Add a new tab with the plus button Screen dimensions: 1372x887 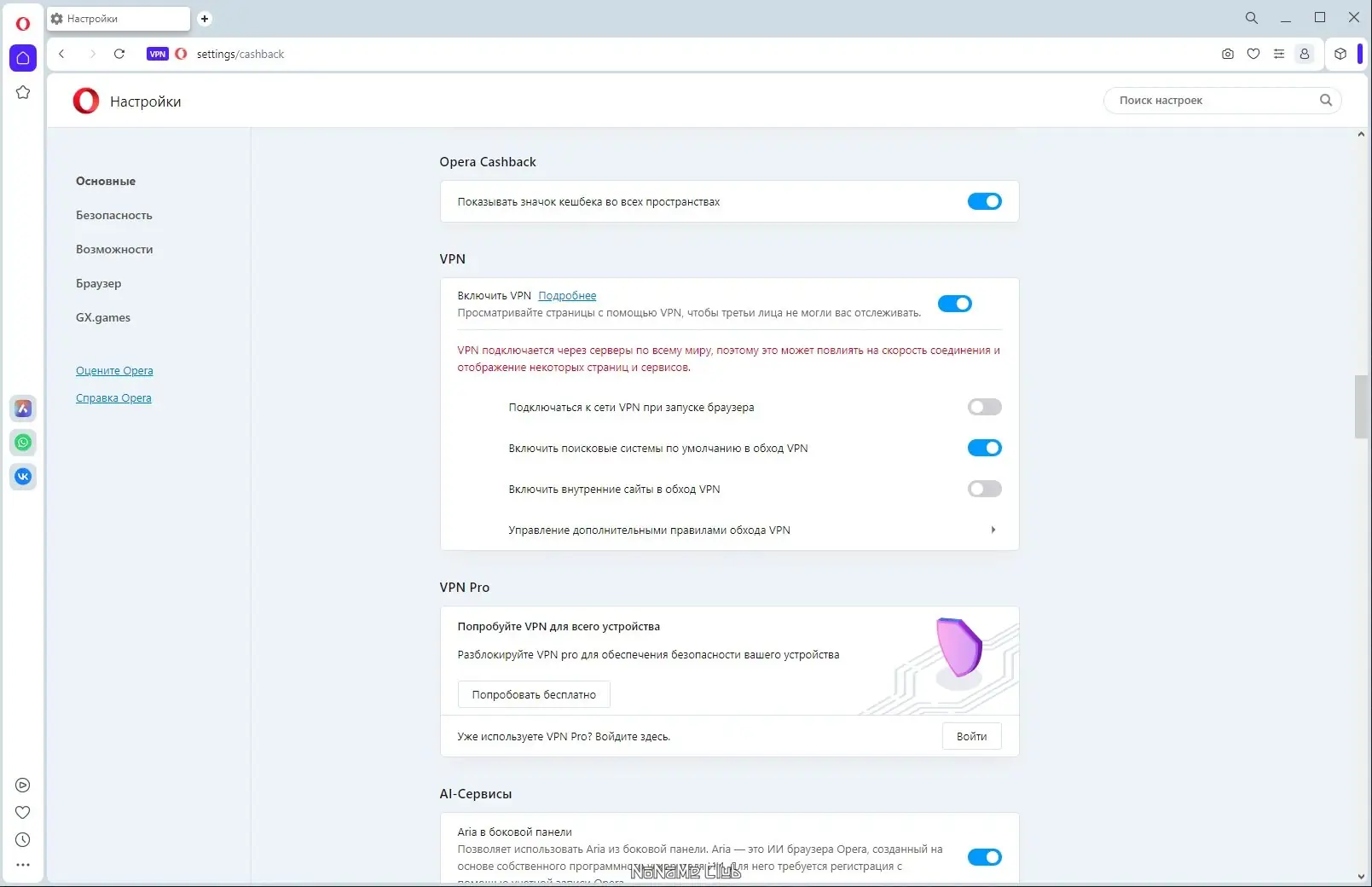[205, 19]
